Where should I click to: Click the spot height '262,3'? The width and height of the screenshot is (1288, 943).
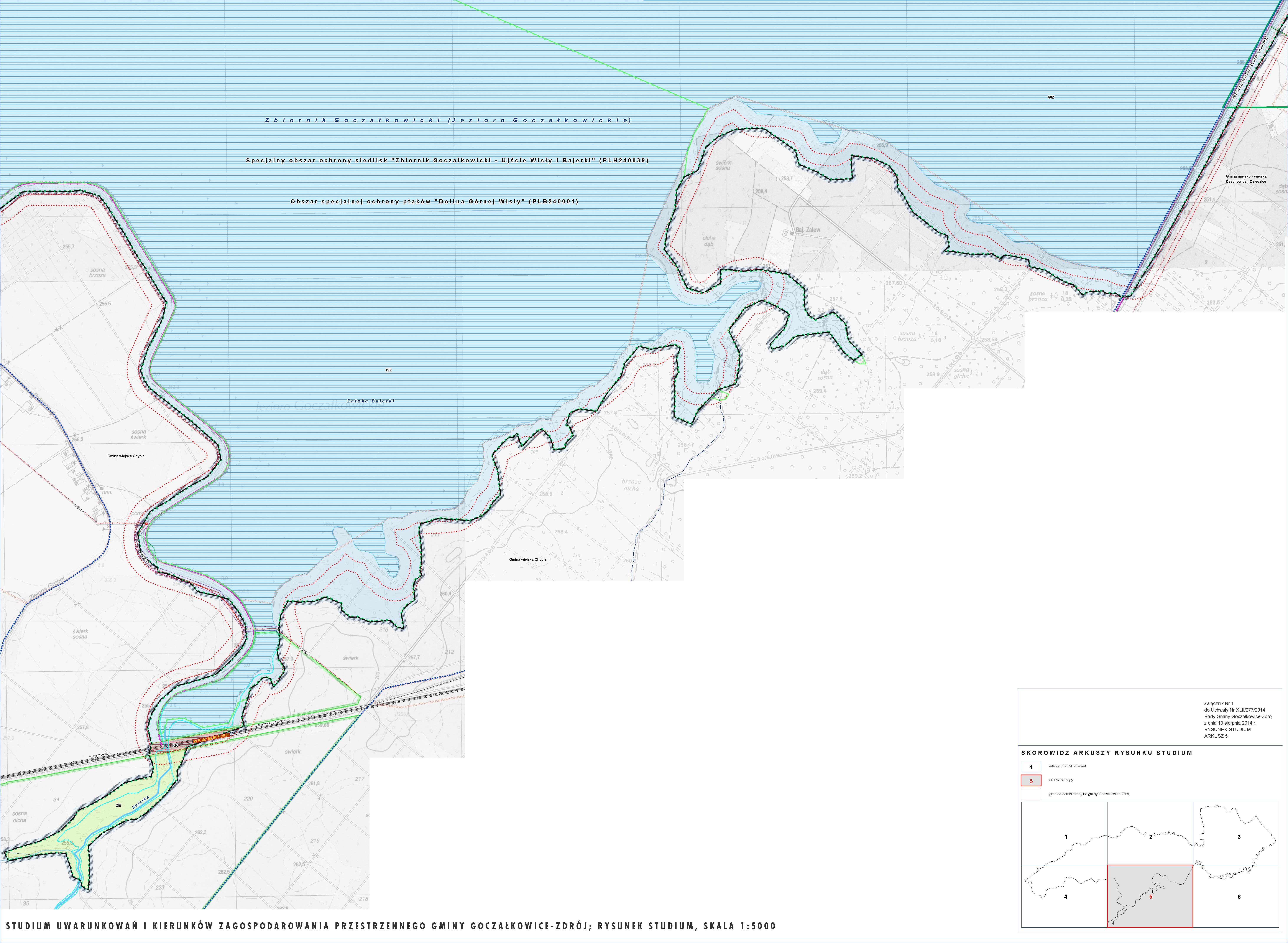pos(201,832)
